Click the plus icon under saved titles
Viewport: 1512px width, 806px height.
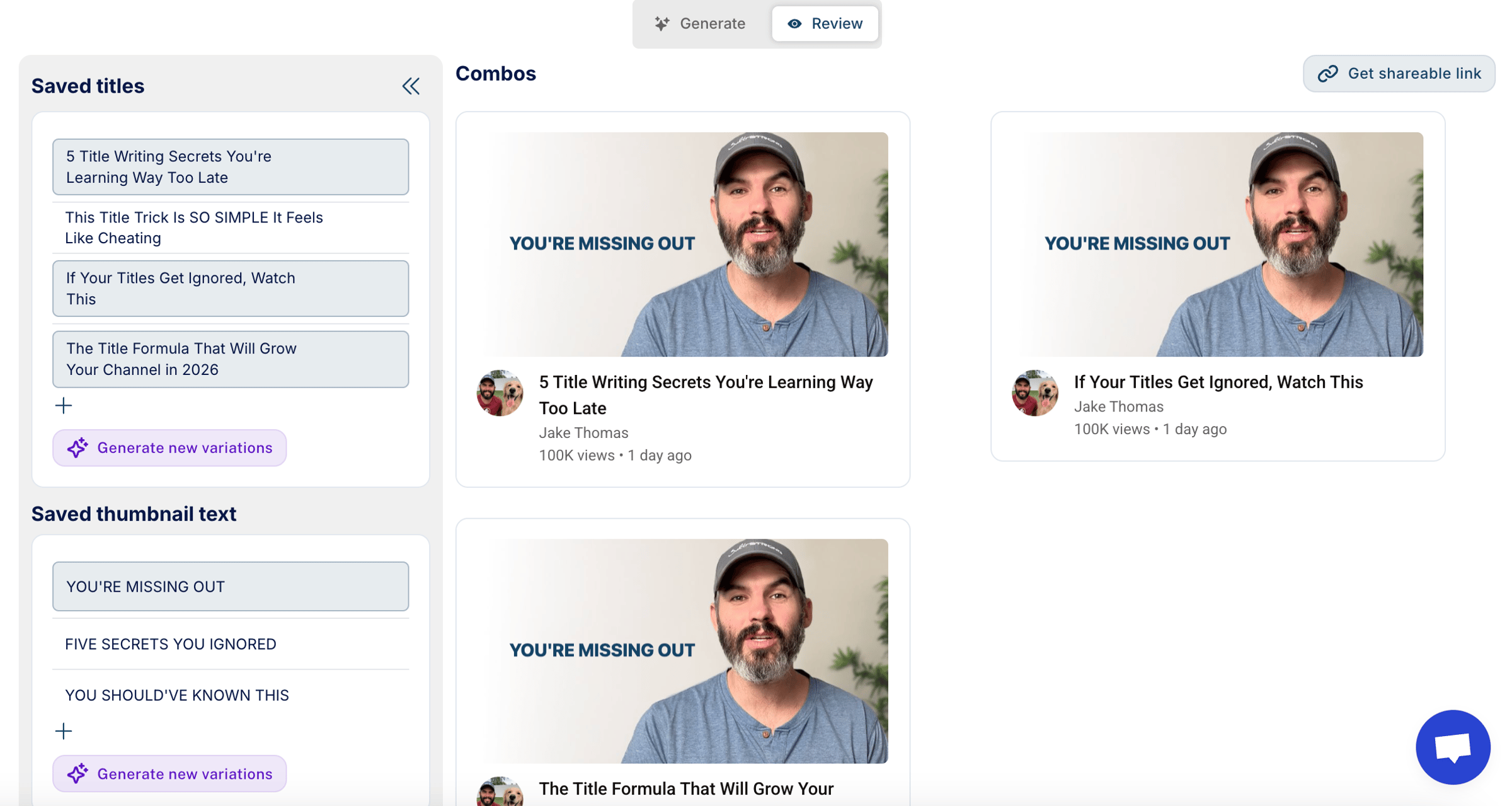coord(64,405)
